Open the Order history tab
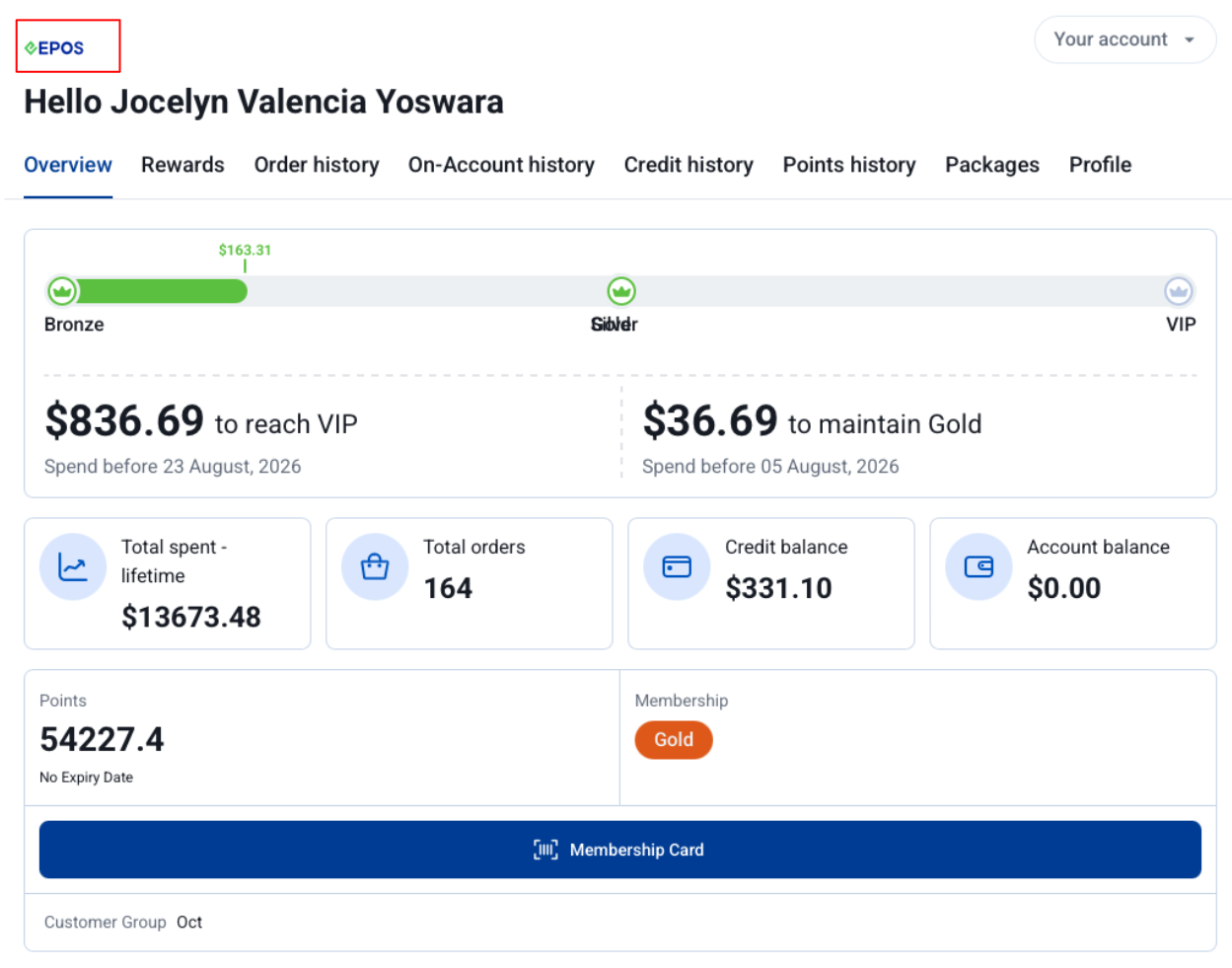The width and height of the screenshot is (1232, 968). pyautogui.click(x=317, y=165)
